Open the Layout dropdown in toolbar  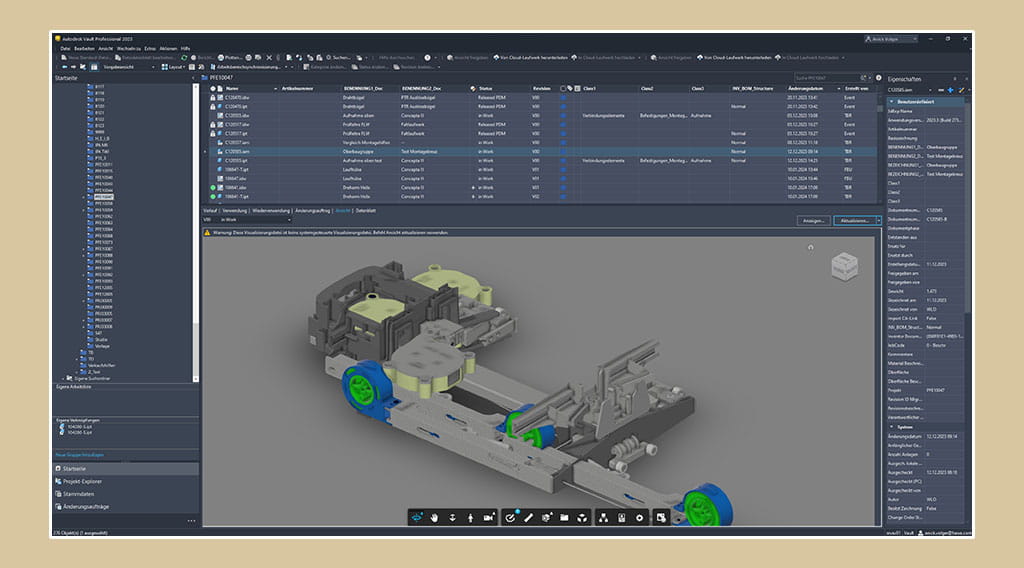pyautogui.click(x=175, y=67)
